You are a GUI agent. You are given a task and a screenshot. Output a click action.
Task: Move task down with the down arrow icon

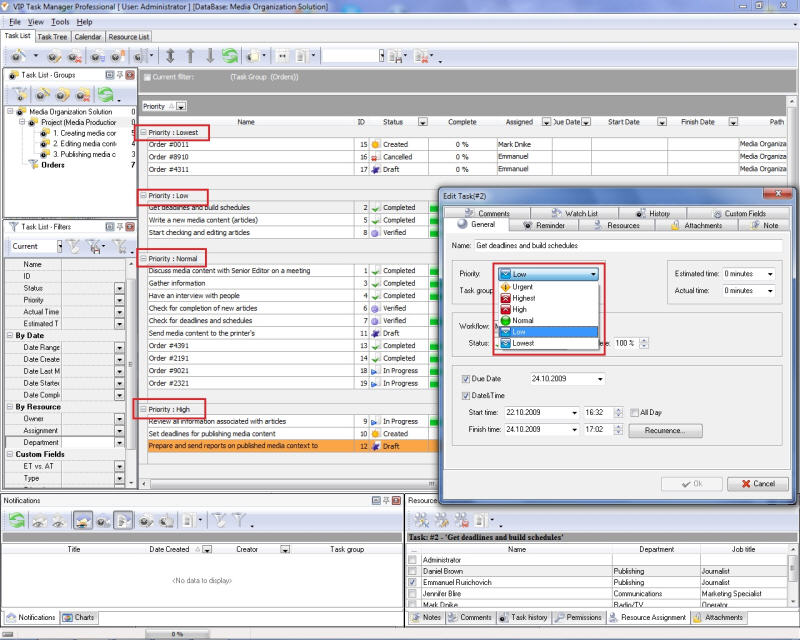point(210,56)
